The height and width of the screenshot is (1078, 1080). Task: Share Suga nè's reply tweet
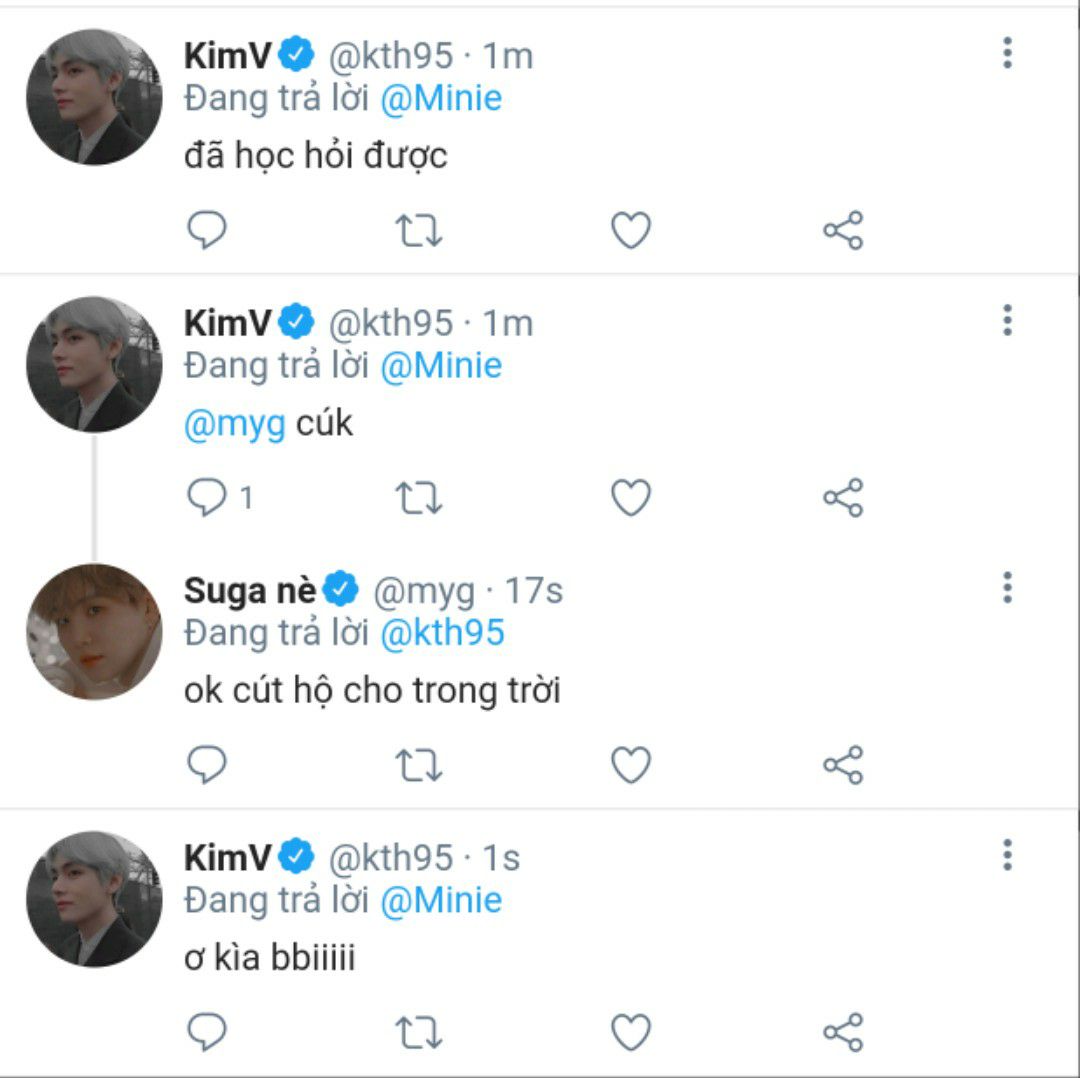point(843,766)
